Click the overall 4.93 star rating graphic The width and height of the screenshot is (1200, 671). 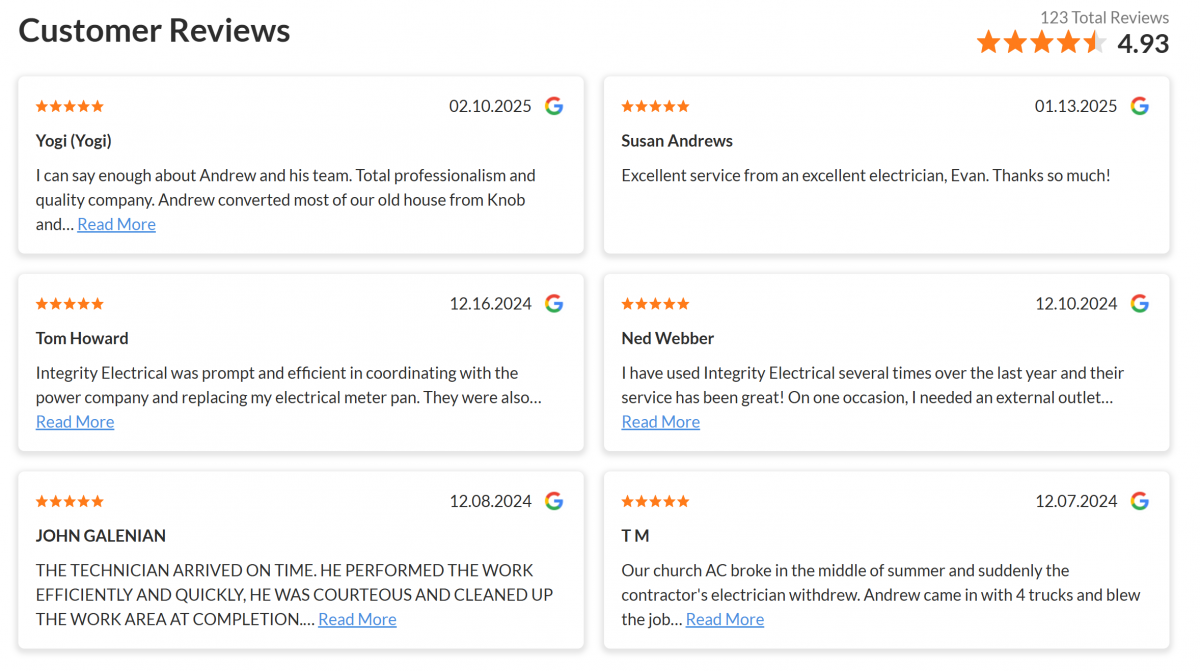1041,42
